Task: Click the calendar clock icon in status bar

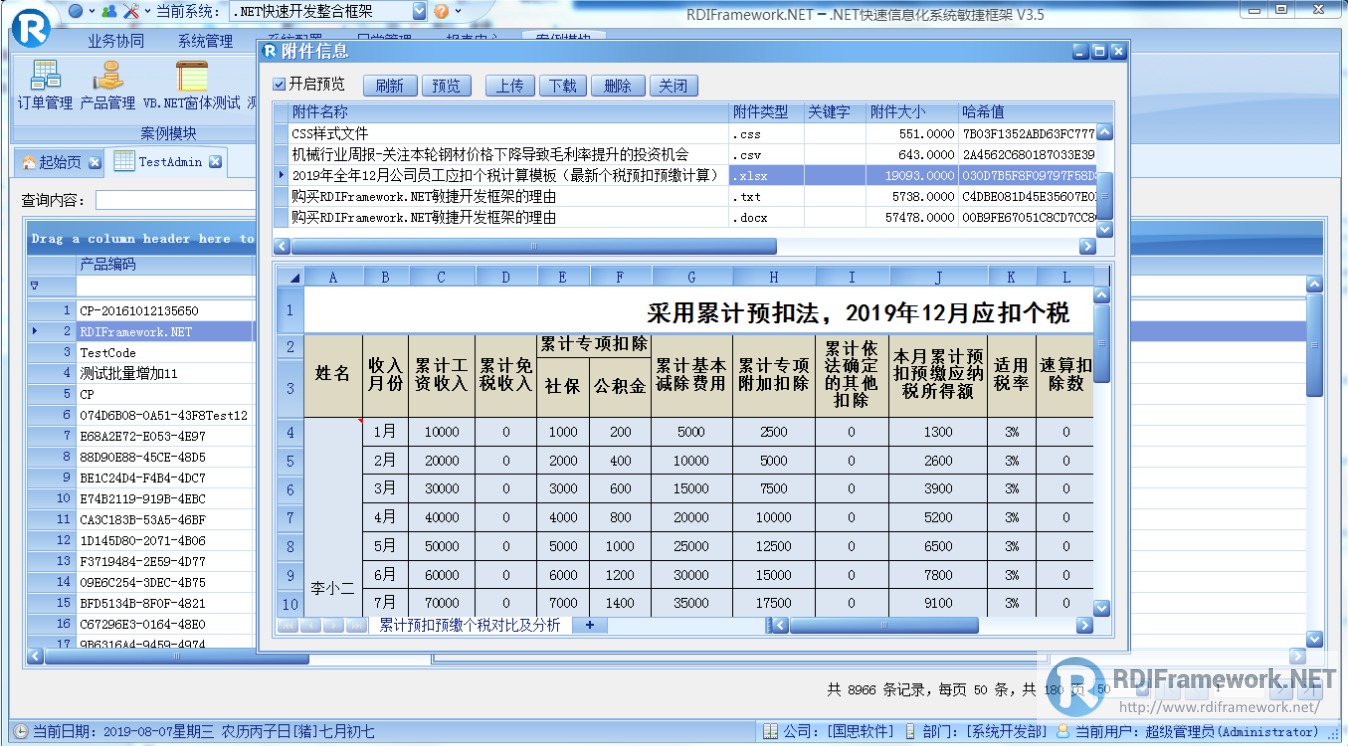Action: [20, 732]
